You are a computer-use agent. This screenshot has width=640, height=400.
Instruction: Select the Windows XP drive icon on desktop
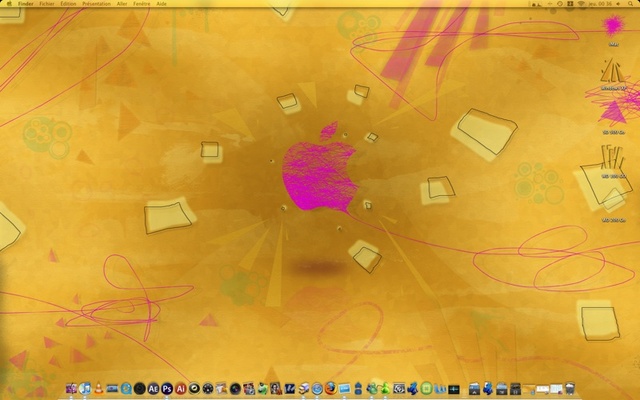(612, 70)
